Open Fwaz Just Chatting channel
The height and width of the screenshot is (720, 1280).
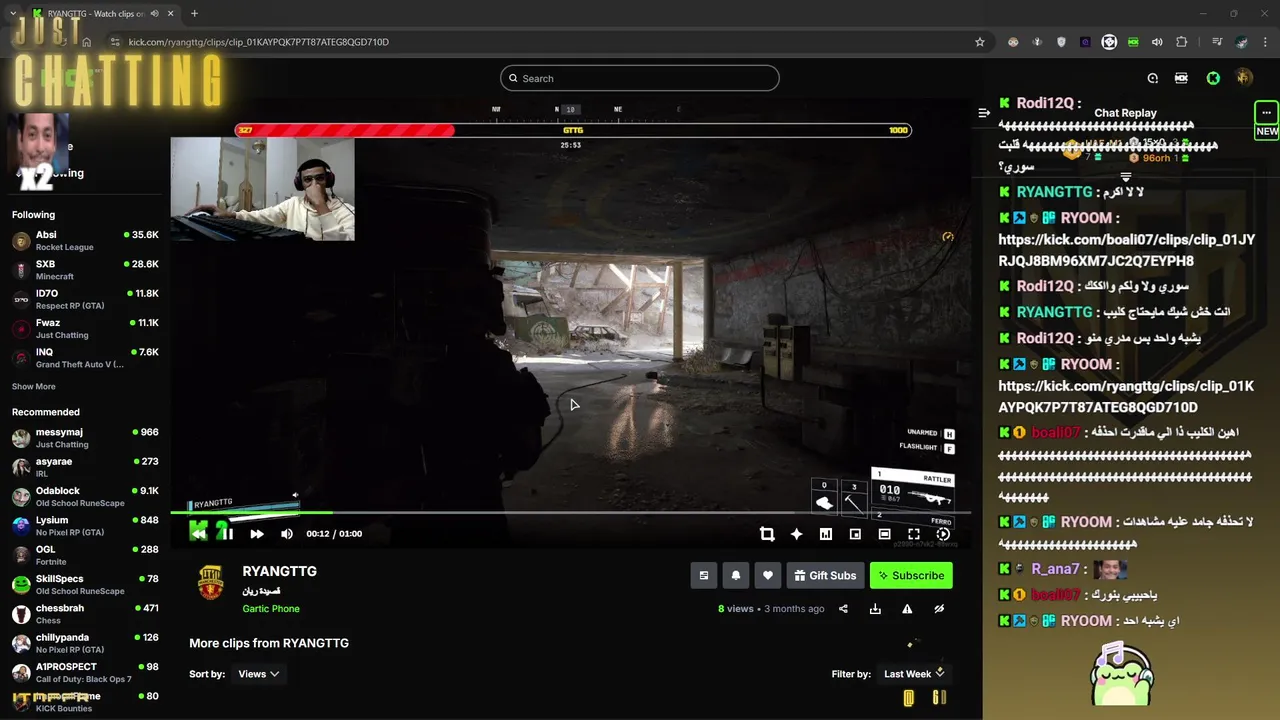point(85,329)
